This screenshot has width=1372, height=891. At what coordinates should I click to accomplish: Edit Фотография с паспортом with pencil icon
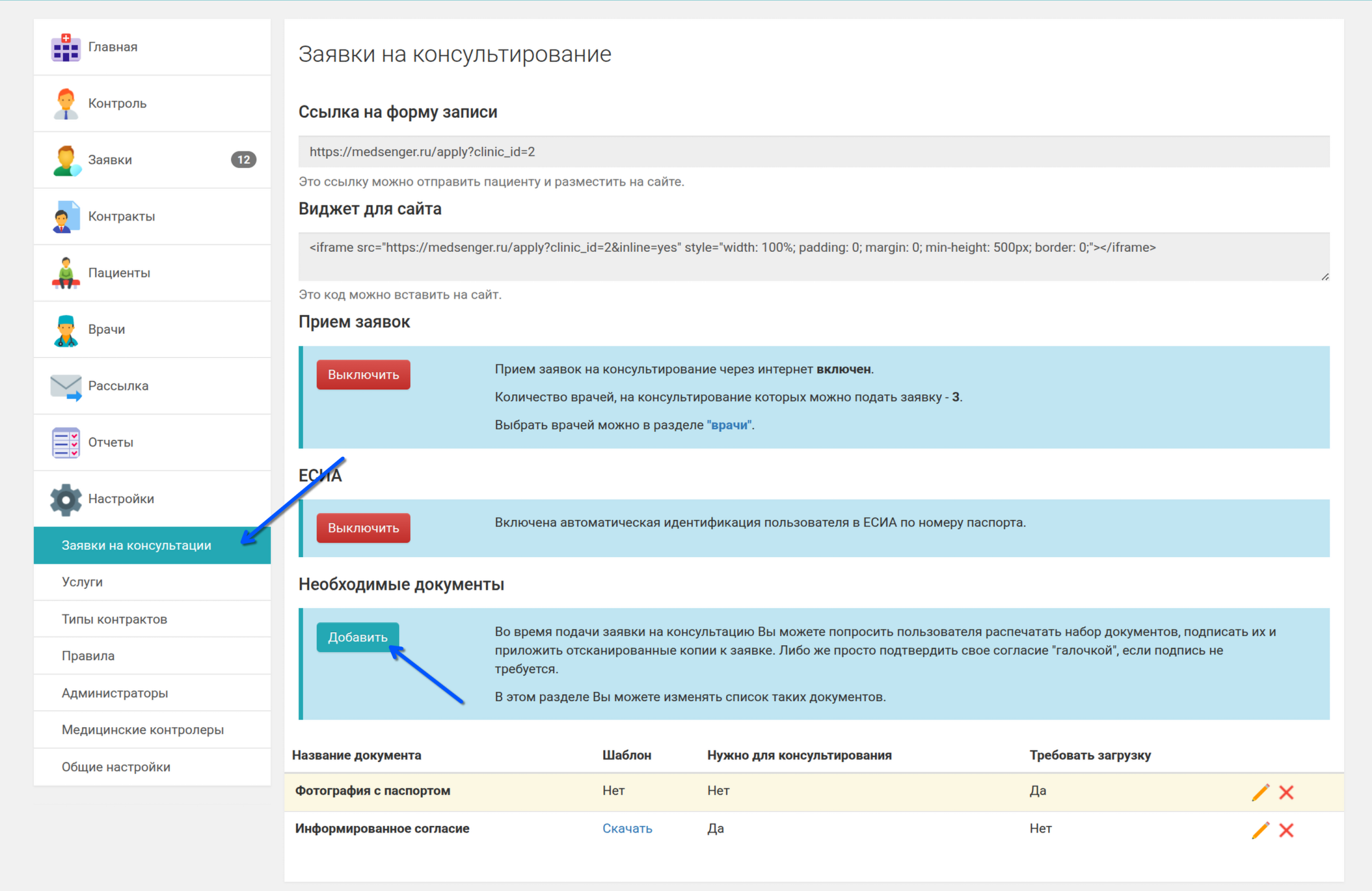[1260, 792]
